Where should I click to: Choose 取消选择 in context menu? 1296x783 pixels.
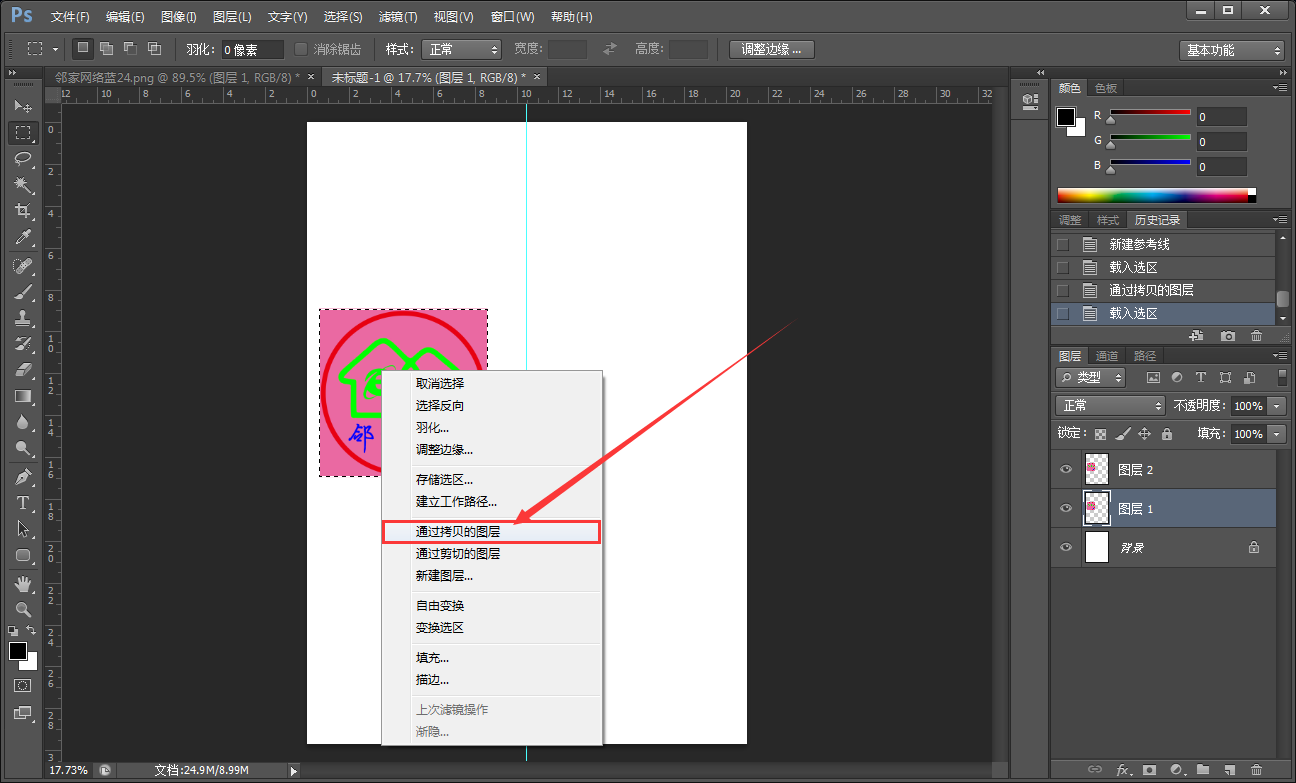pyautogui.click(x=491, y=383)
